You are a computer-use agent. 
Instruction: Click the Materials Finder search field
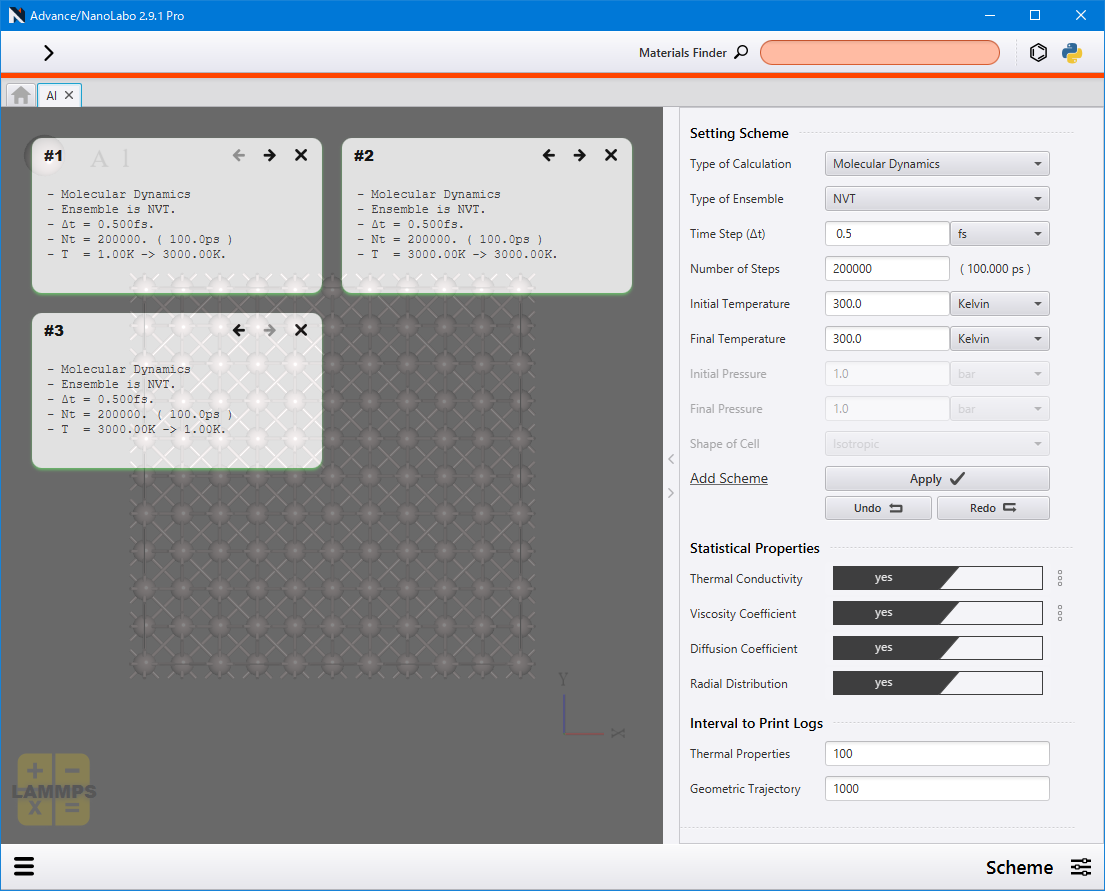879,52
